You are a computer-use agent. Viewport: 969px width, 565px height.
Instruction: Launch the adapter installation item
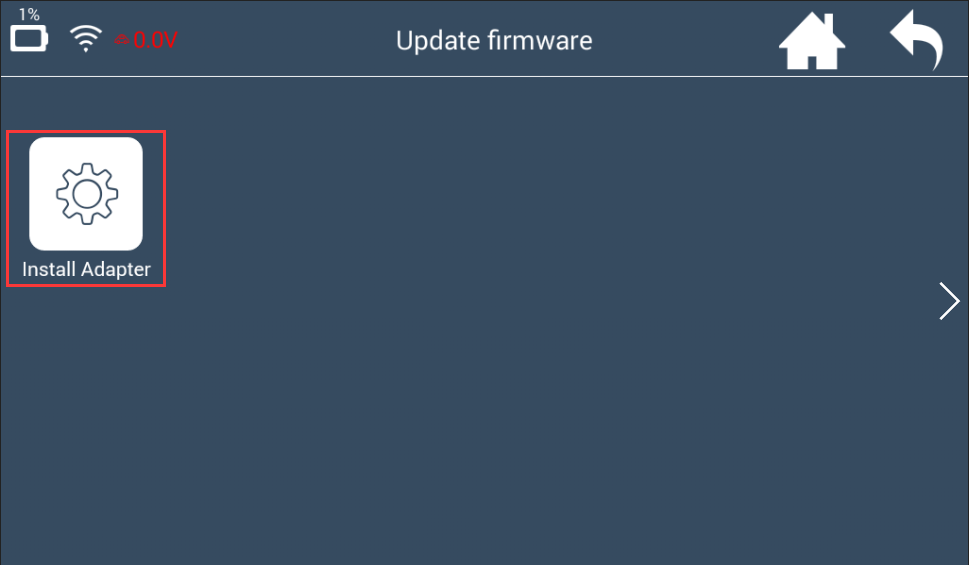click(86, 208)
